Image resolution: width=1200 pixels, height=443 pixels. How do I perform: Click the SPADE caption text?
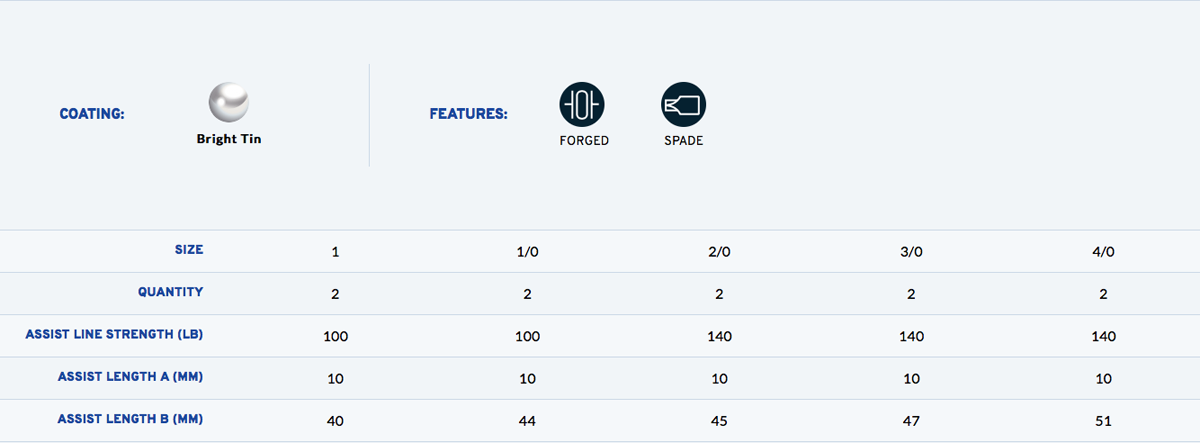684,141
